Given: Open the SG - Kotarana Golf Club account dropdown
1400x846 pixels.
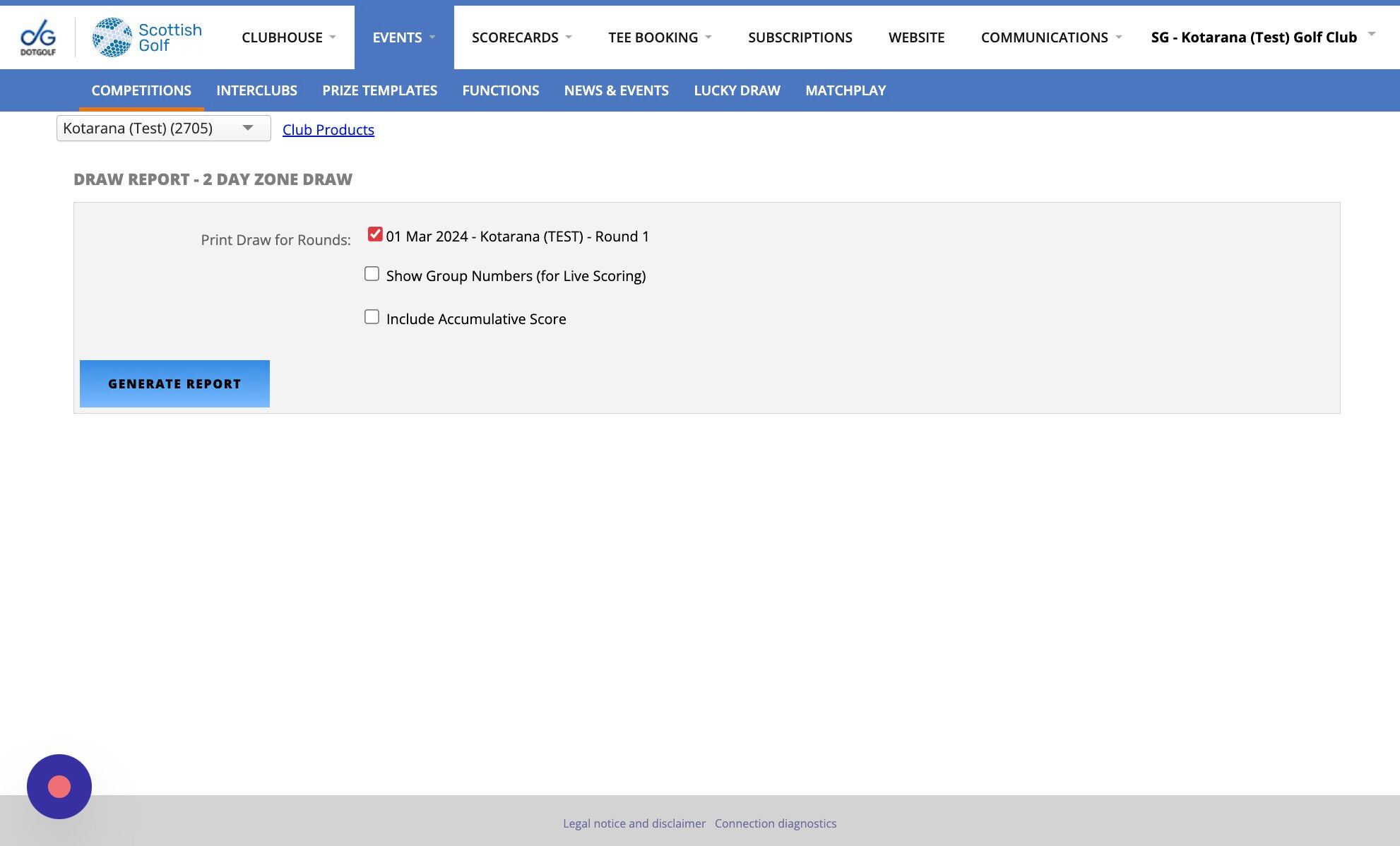Looking at the screenshot, I should tap(1262, 37).
